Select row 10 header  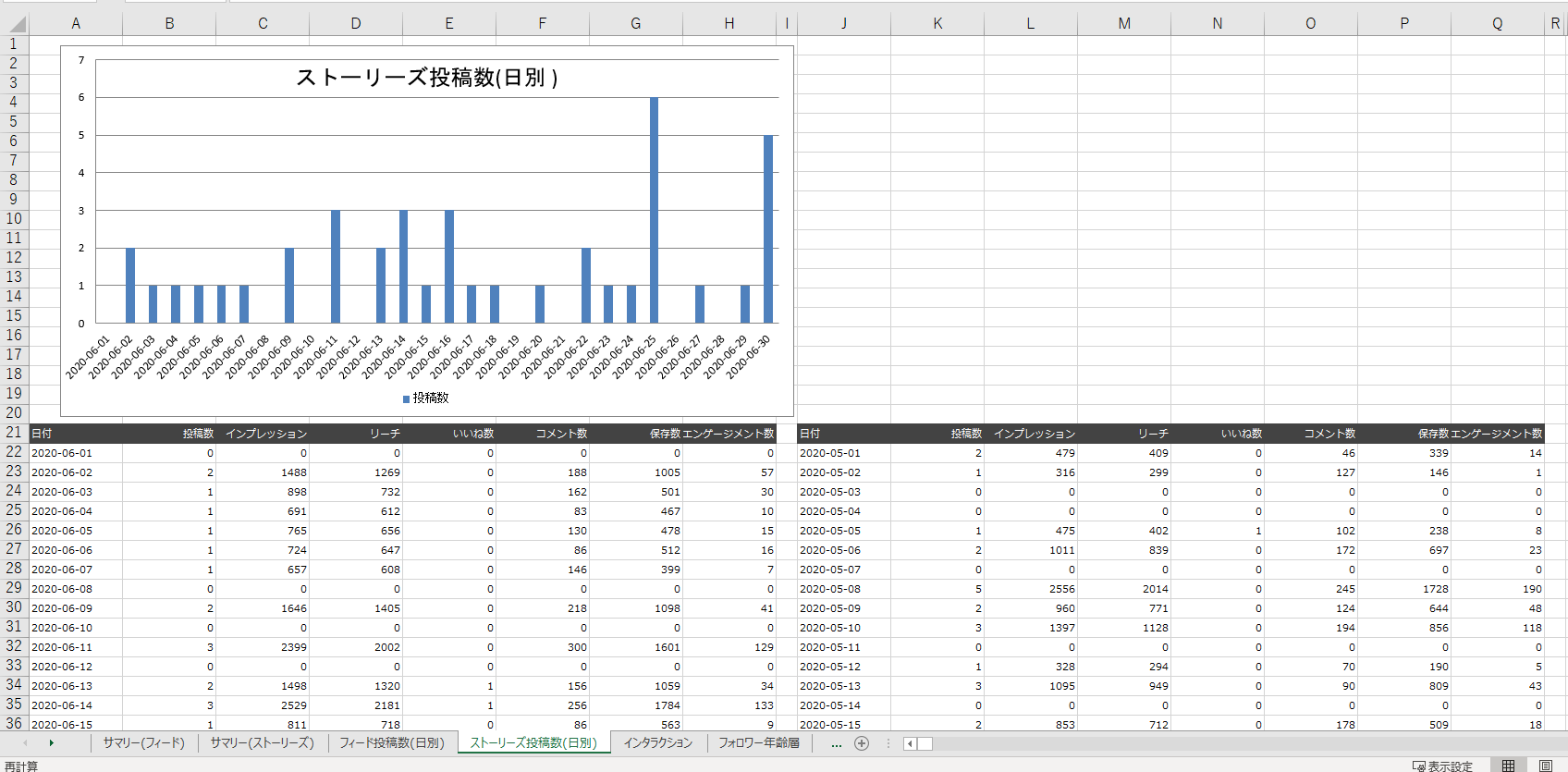14,219
